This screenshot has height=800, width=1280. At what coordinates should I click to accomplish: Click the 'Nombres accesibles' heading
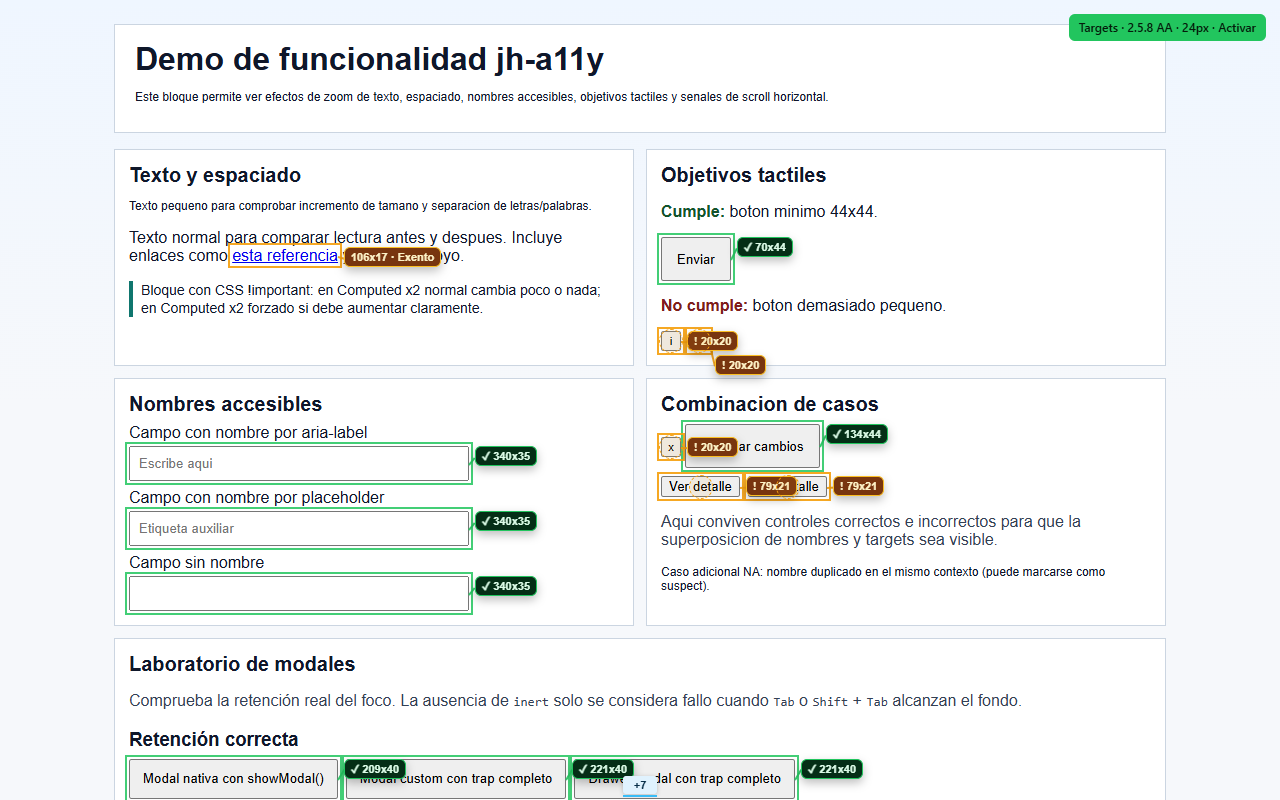coord(226,404)
